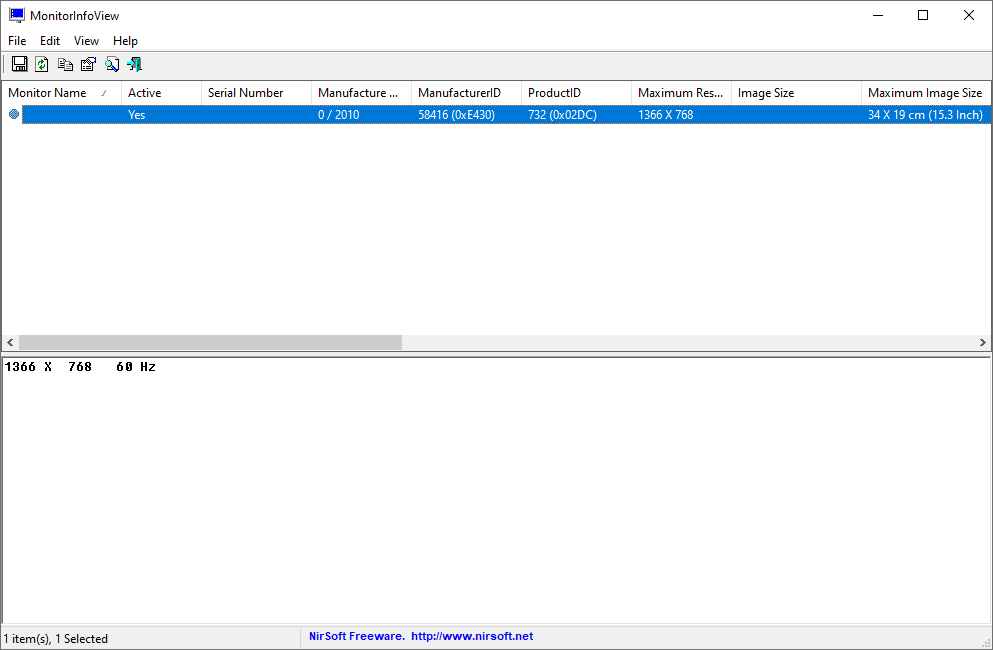
Task: Sort by the ManufacturerID column header
Action: [459, 93]
